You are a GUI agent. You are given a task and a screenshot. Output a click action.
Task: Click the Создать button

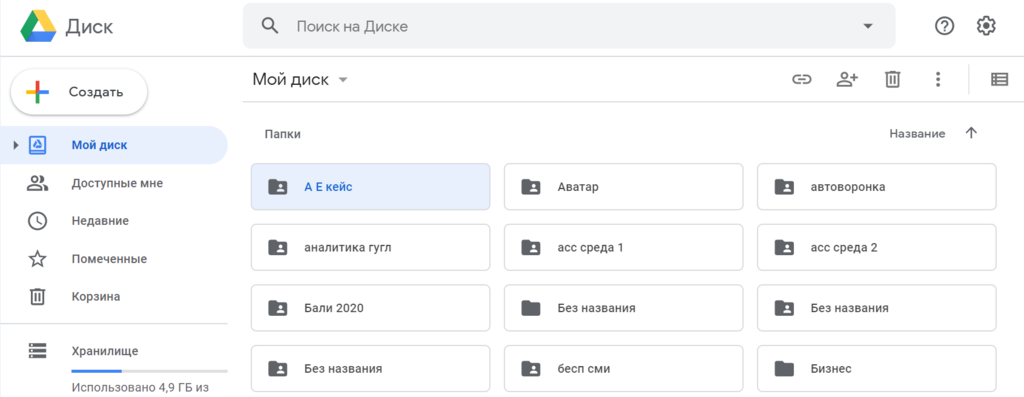[79, 92]
